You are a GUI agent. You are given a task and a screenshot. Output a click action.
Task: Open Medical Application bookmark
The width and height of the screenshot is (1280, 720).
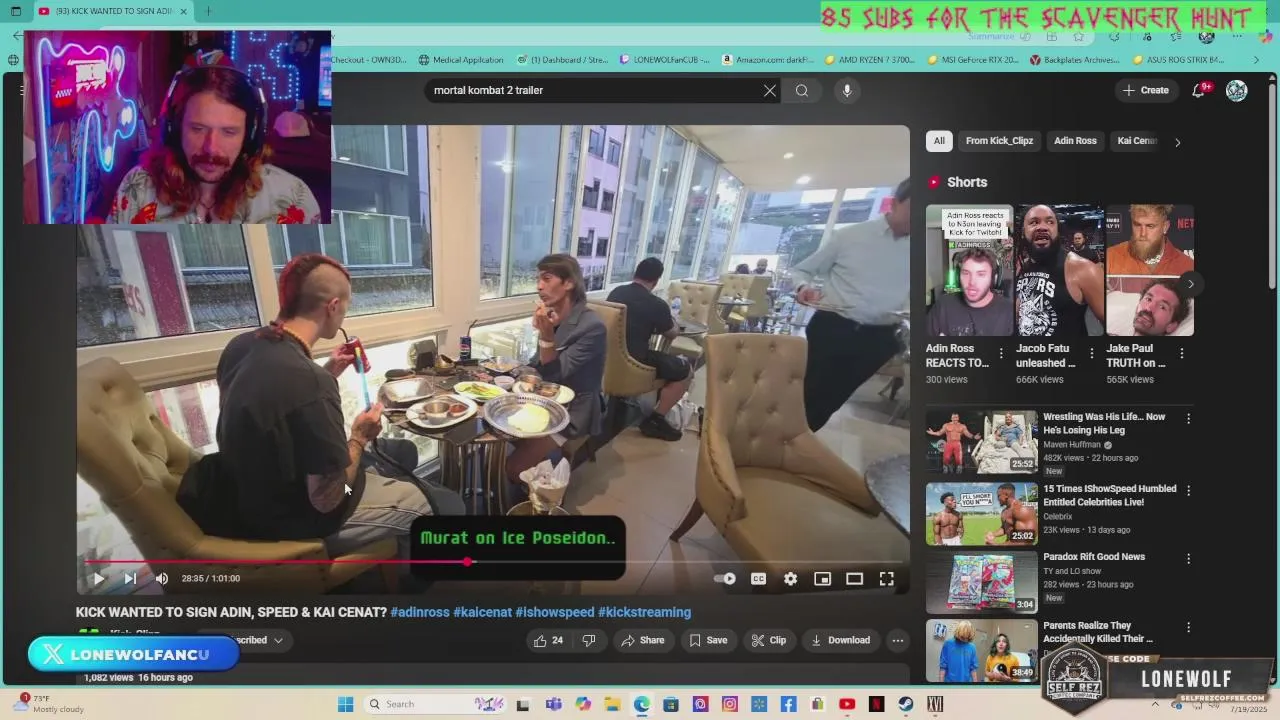point(461,60)
